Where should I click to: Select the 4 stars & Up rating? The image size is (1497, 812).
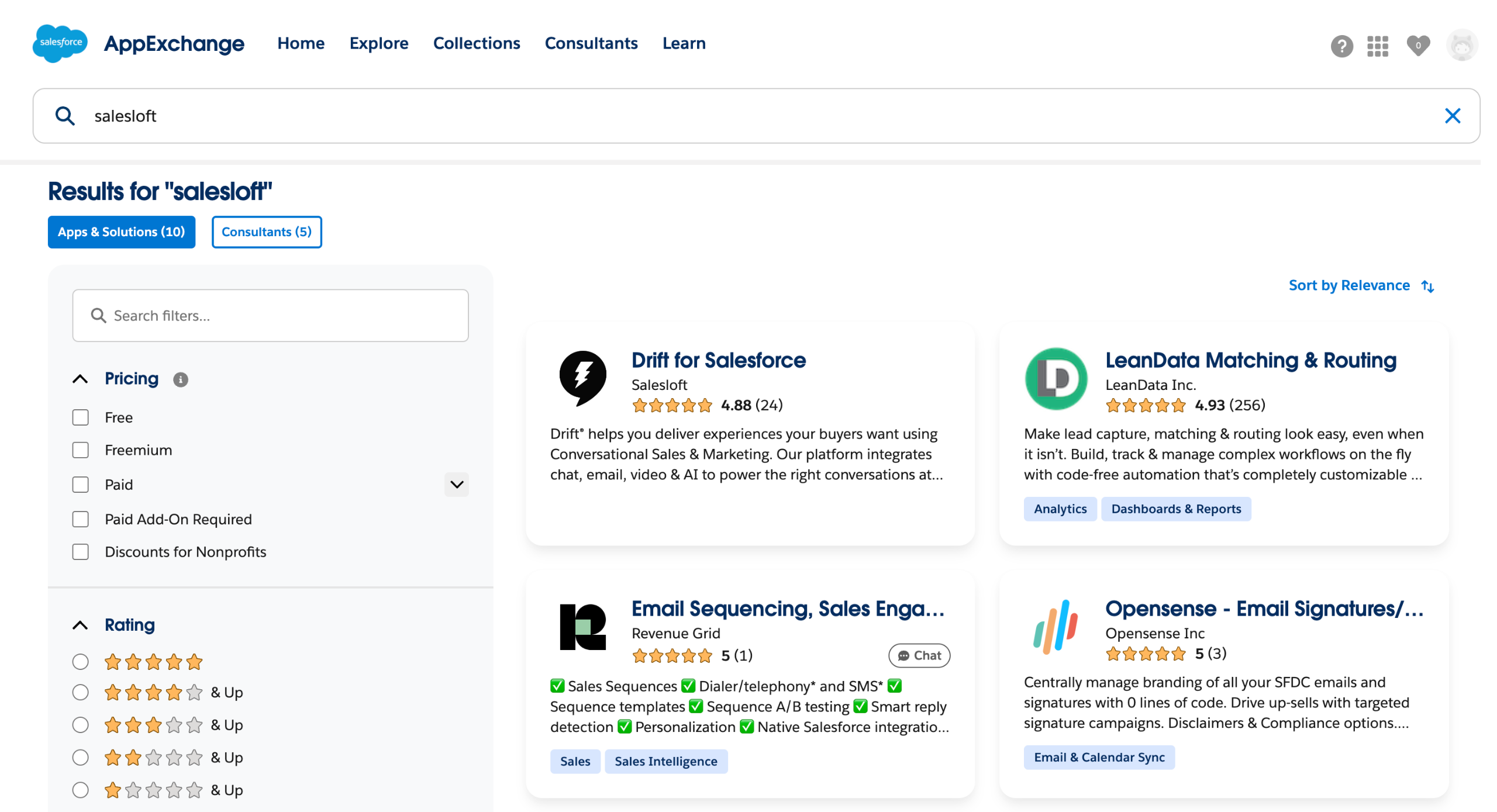click(x=80, y=693)
